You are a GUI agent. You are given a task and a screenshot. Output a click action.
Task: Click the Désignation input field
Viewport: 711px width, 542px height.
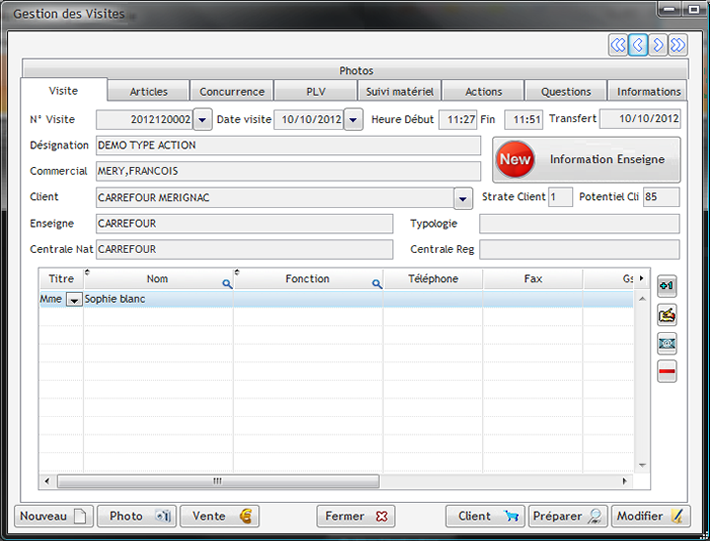tap(288, 146)
